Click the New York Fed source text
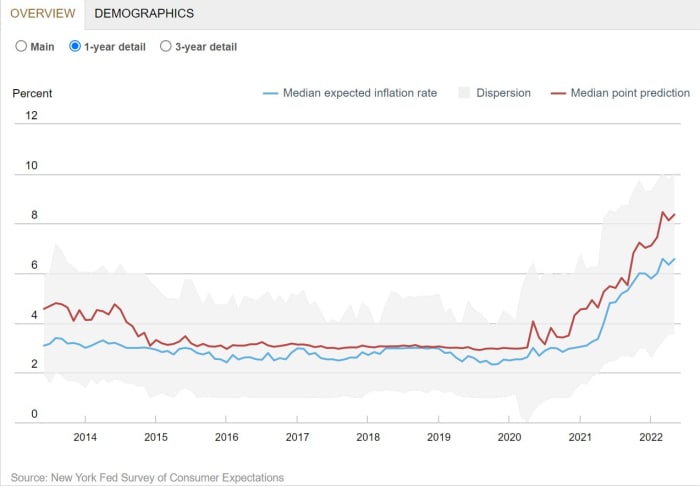 tap(147, 477)
